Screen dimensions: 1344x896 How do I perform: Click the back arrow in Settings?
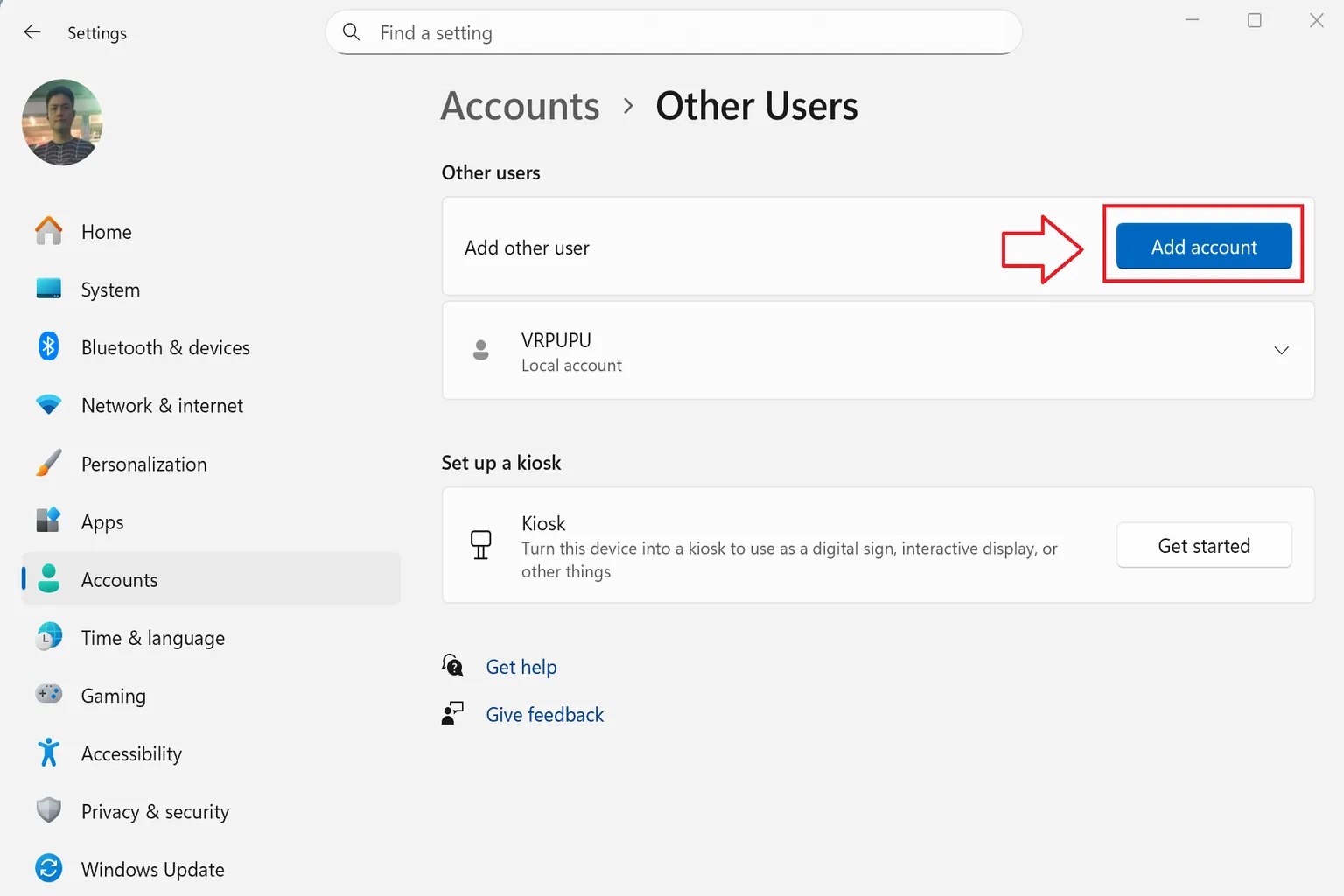coord(32,32)
